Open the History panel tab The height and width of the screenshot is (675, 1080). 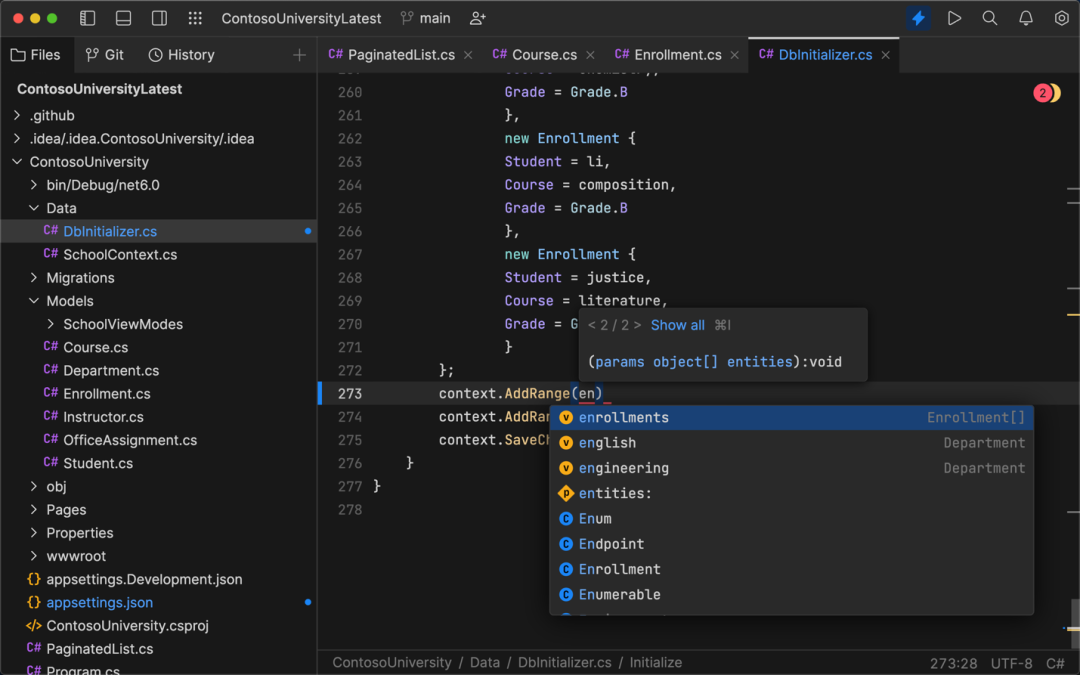[x=182, y=55]
